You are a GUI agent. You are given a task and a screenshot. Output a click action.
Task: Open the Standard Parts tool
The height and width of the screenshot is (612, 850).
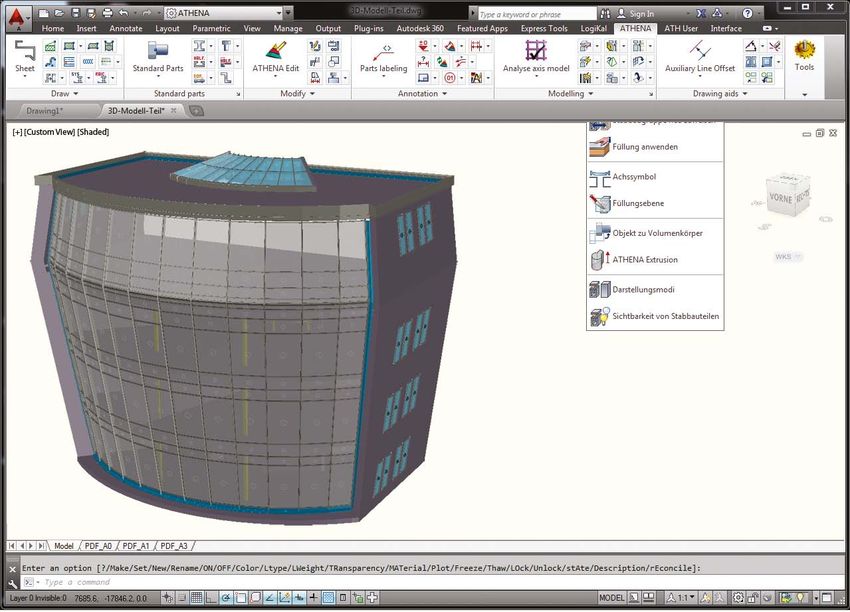pyautogui.click(x=158, y=52)
